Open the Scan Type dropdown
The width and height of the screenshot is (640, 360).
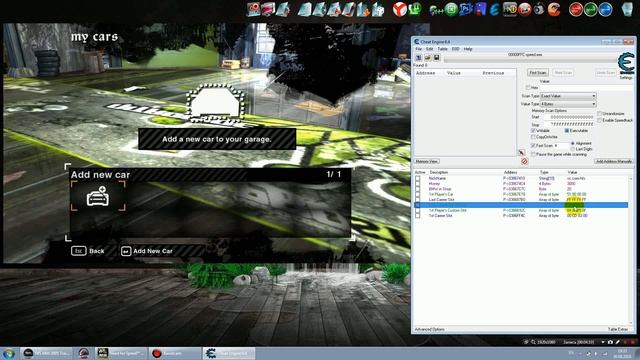click(x=568, y=96)
